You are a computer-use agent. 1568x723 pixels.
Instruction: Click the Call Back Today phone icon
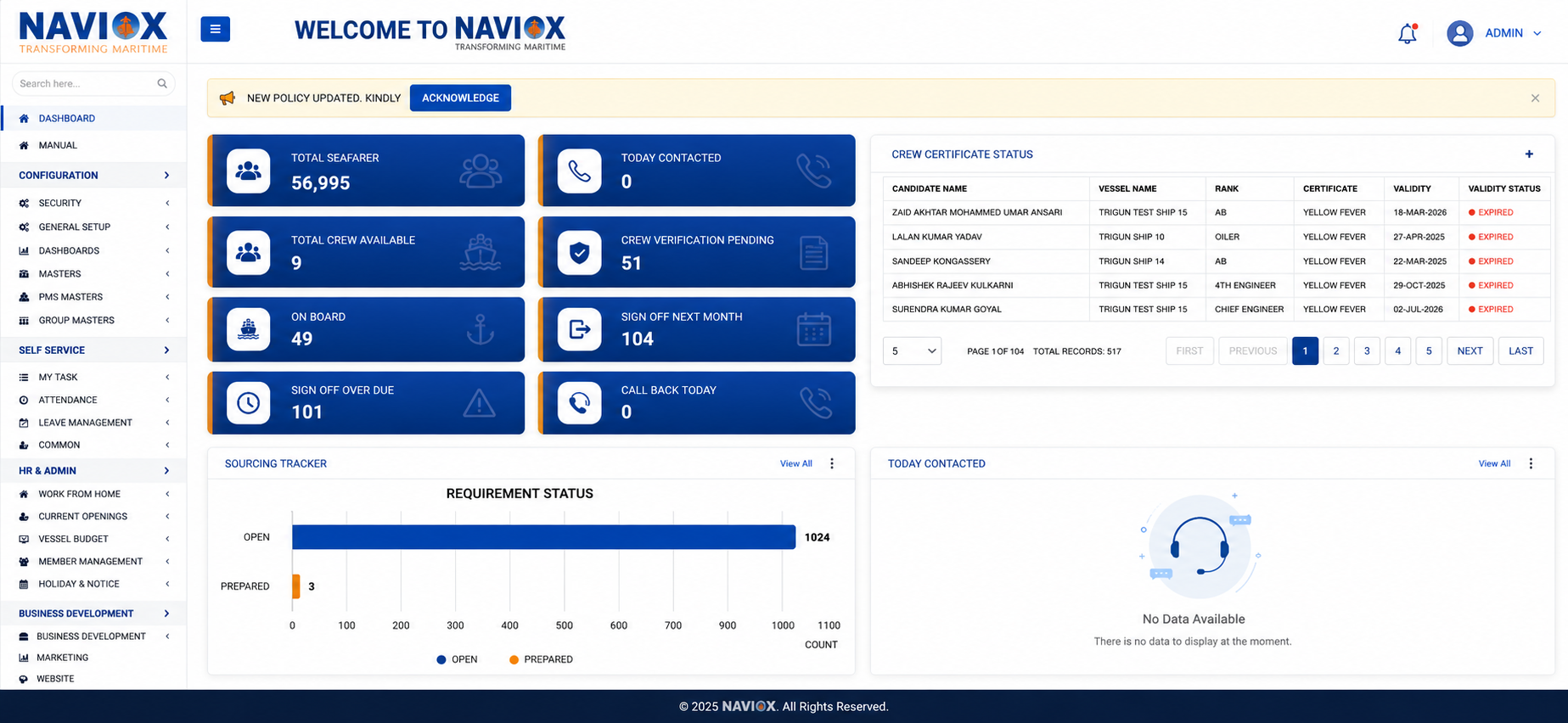point(579,403)
